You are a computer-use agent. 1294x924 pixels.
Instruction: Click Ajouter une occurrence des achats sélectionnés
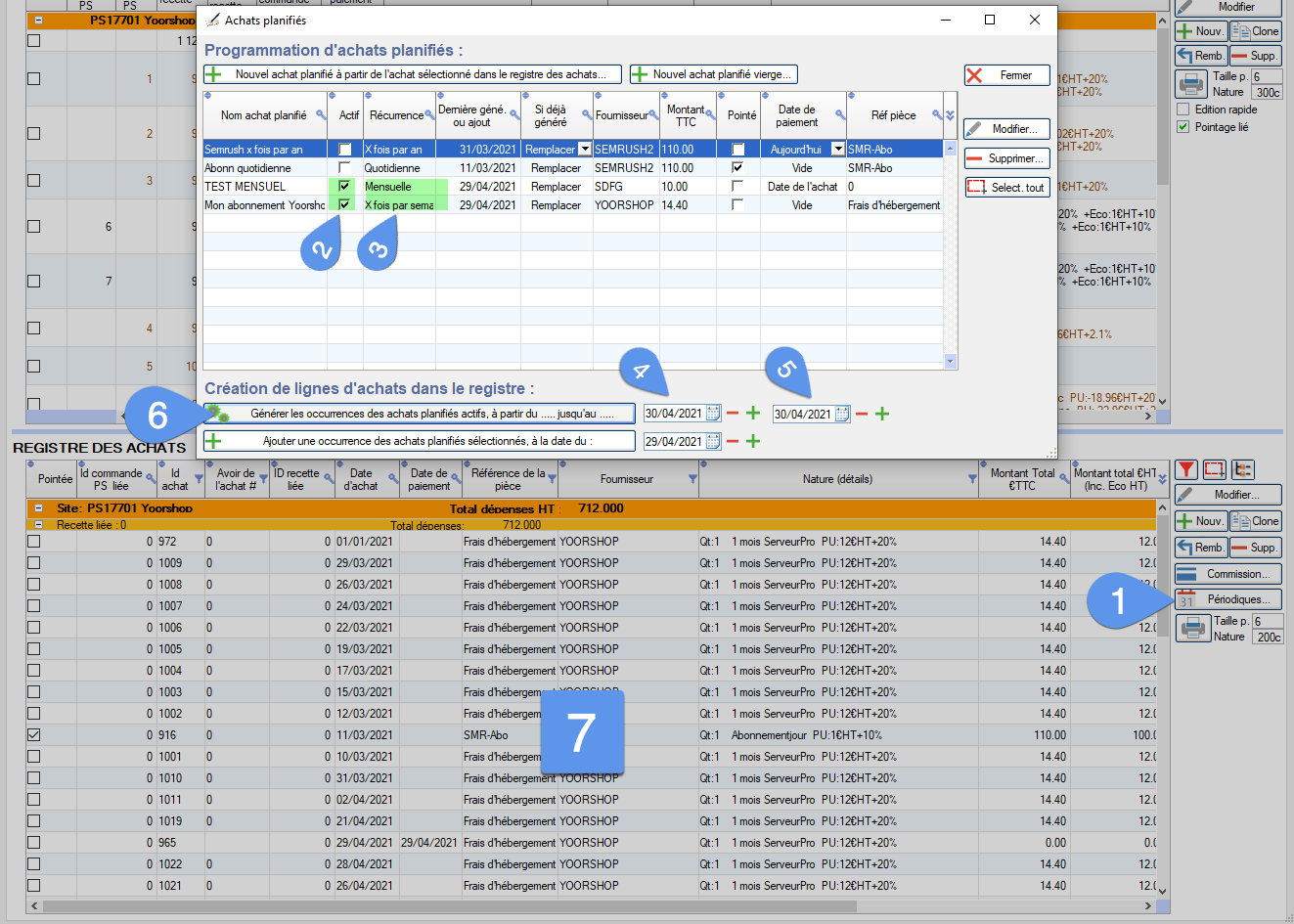(420, 441)
